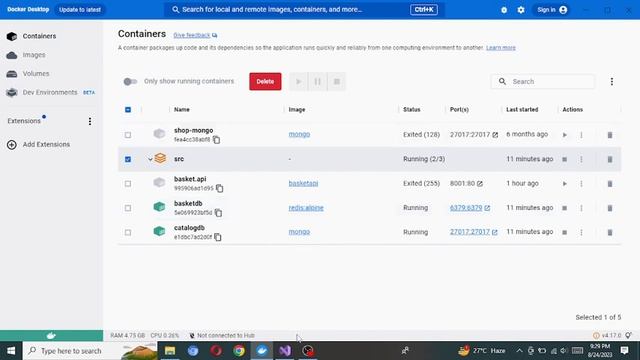Click the bulk Start play button
640x360 pixels.
tap(298, 82)
